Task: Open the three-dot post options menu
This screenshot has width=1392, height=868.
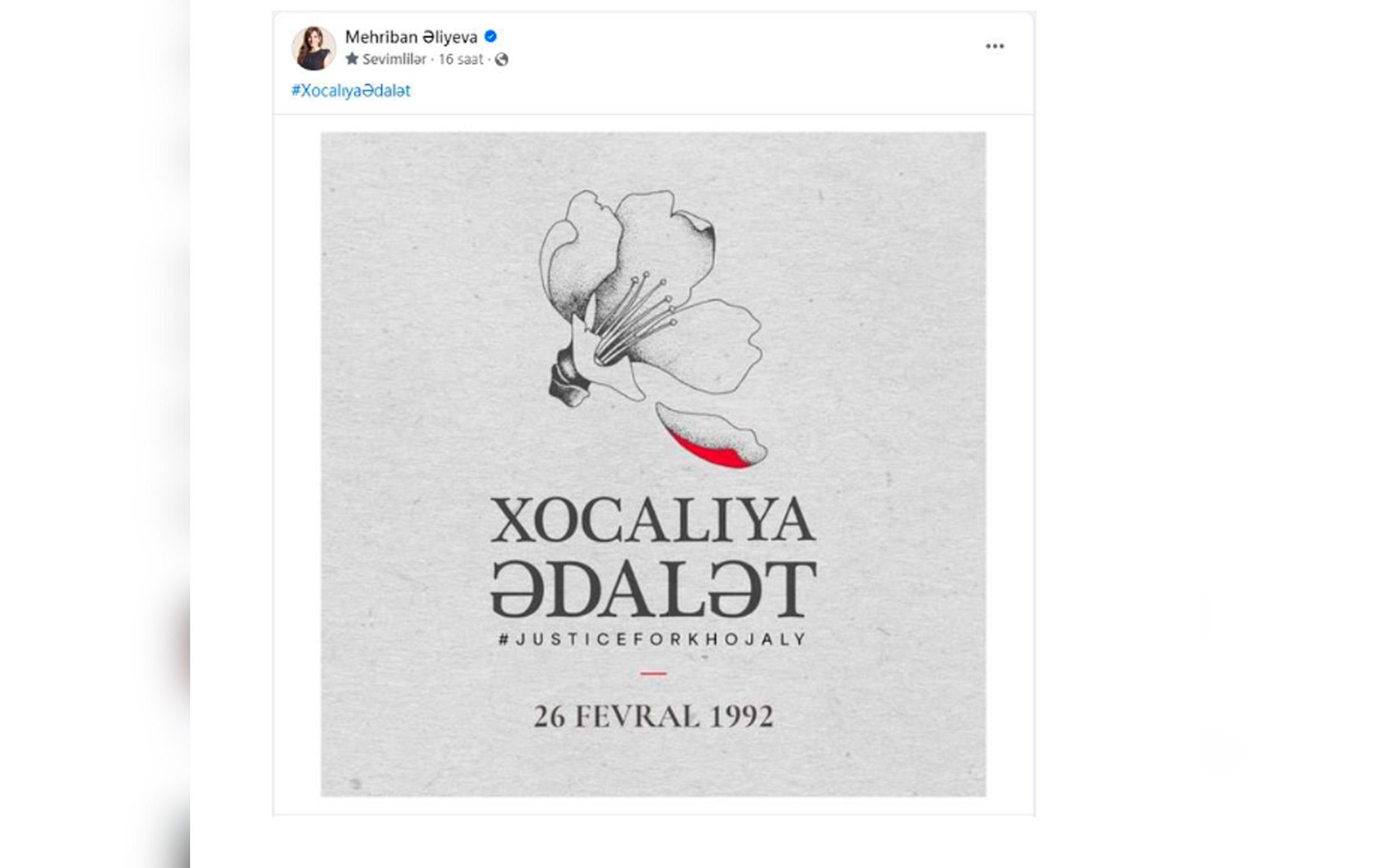Action: pyautogui.click(x=994, y=46)
